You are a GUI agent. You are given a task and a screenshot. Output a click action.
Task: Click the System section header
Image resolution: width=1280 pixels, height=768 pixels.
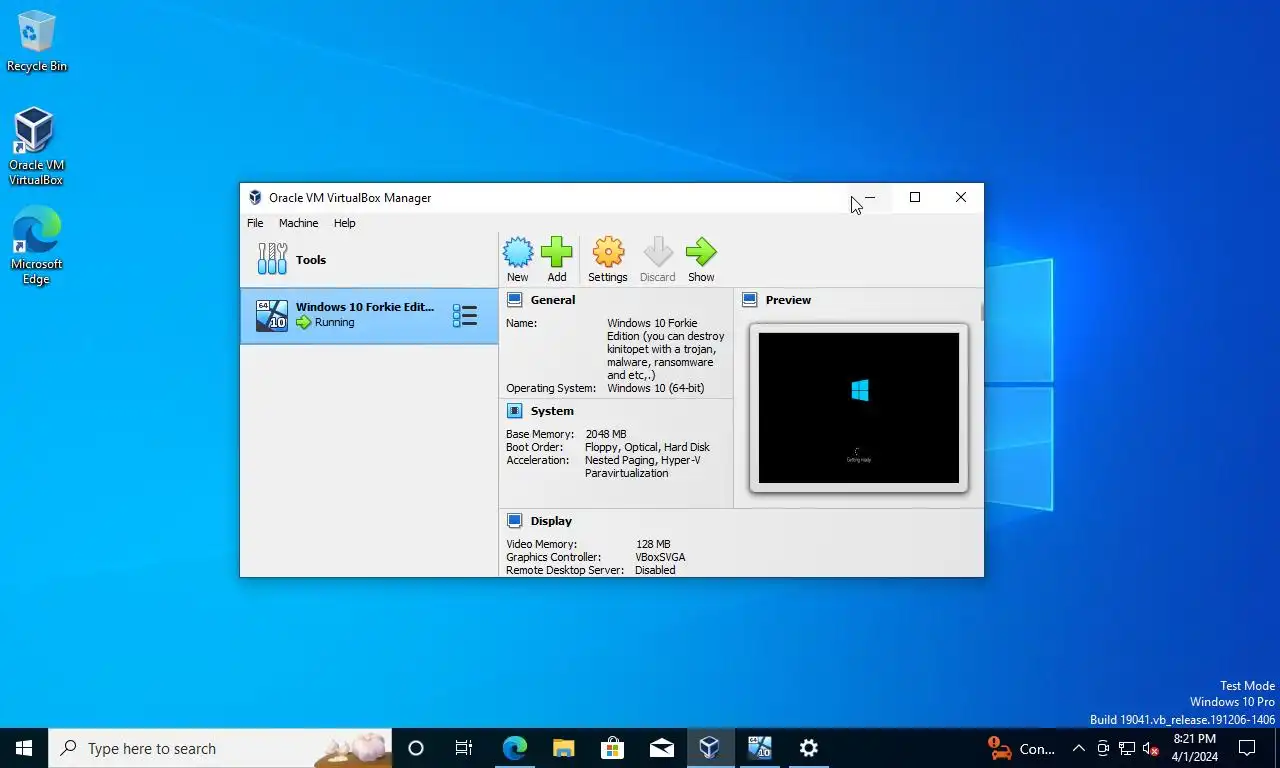[552, 411]
